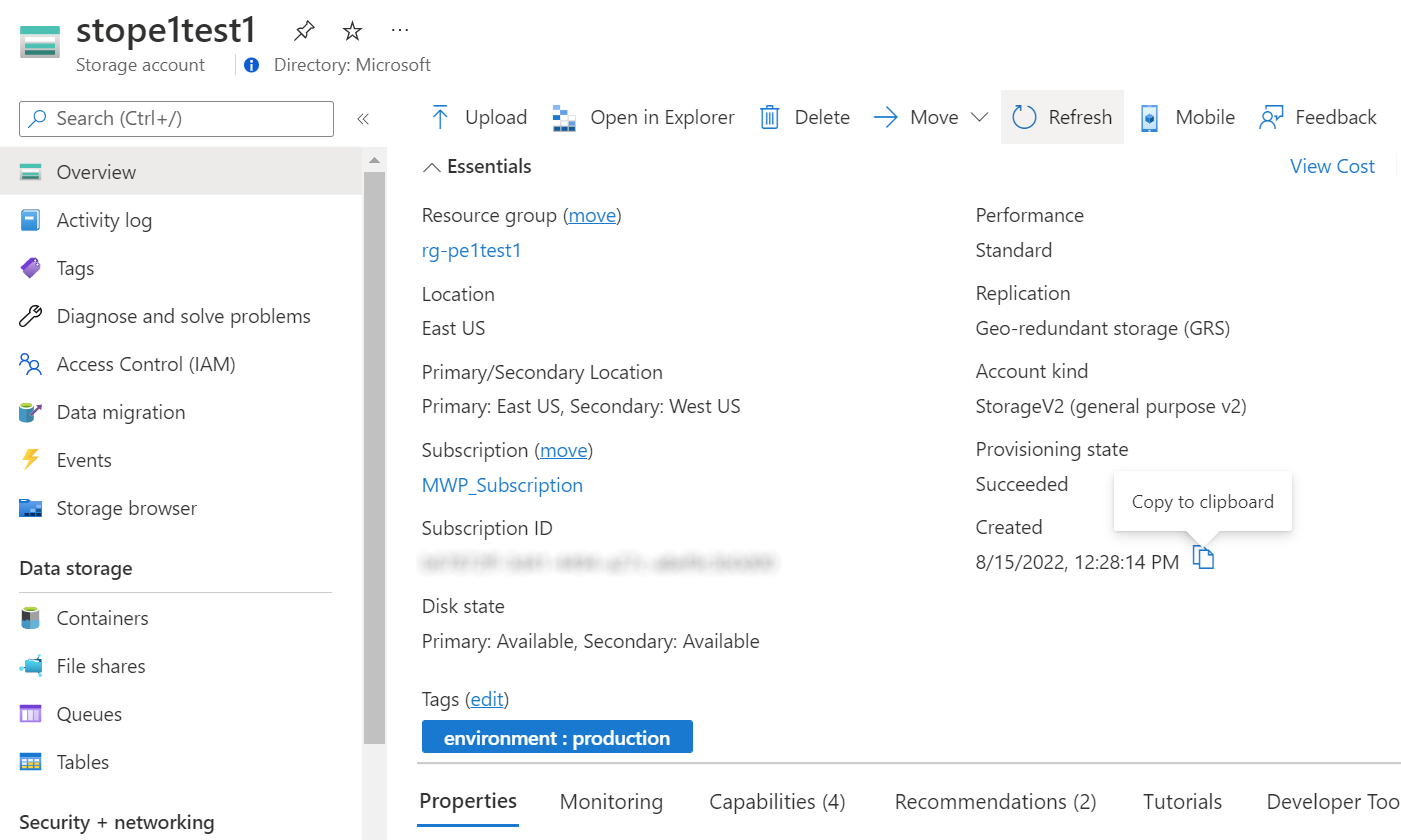The height and width of the screenshot is (840, 1401).
Task: Copy Created date using clipboard icon
Action: tap(1204, 559)
